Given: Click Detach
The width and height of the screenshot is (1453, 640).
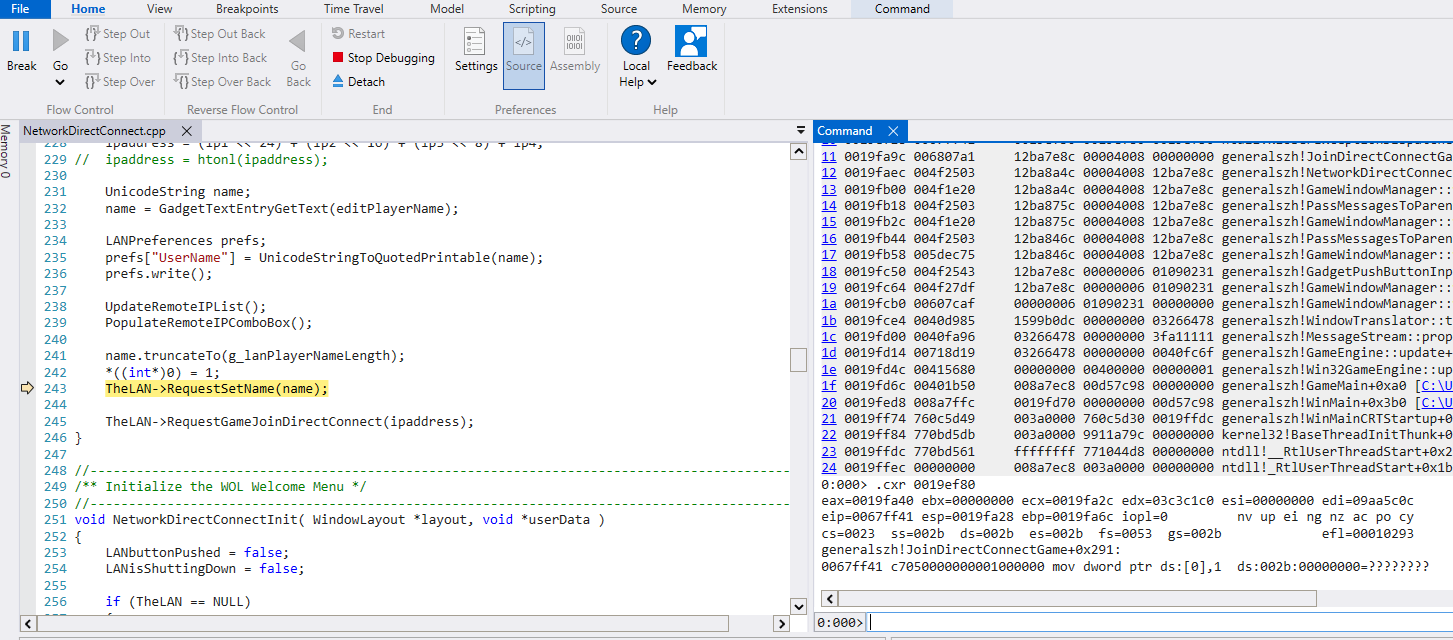Looking at the screenshot, I should 358,82.
